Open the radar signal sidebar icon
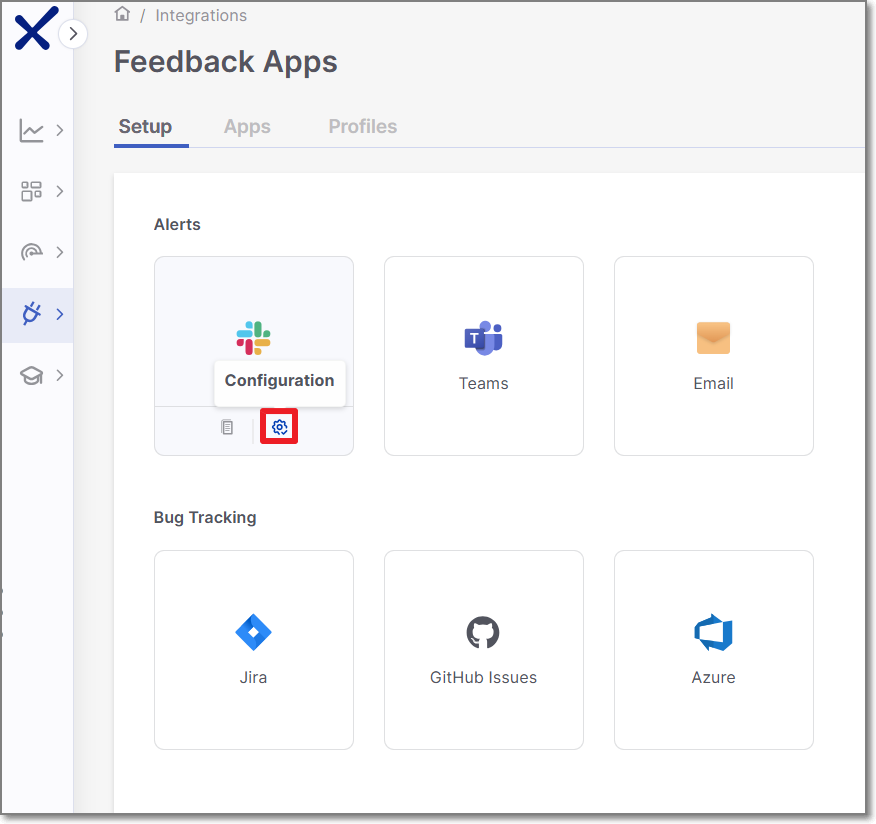 coord(31,252)
